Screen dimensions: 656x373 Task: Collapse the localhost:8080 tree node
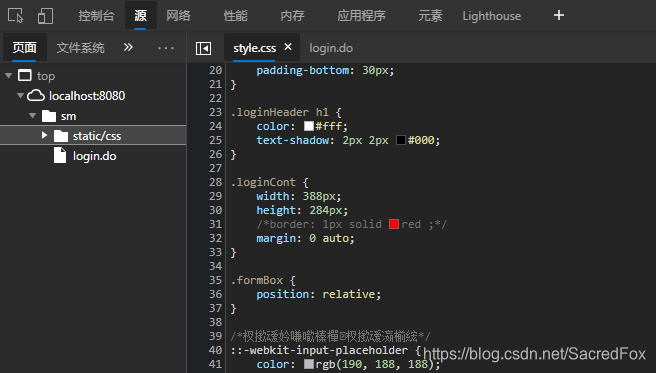(20, 96)
